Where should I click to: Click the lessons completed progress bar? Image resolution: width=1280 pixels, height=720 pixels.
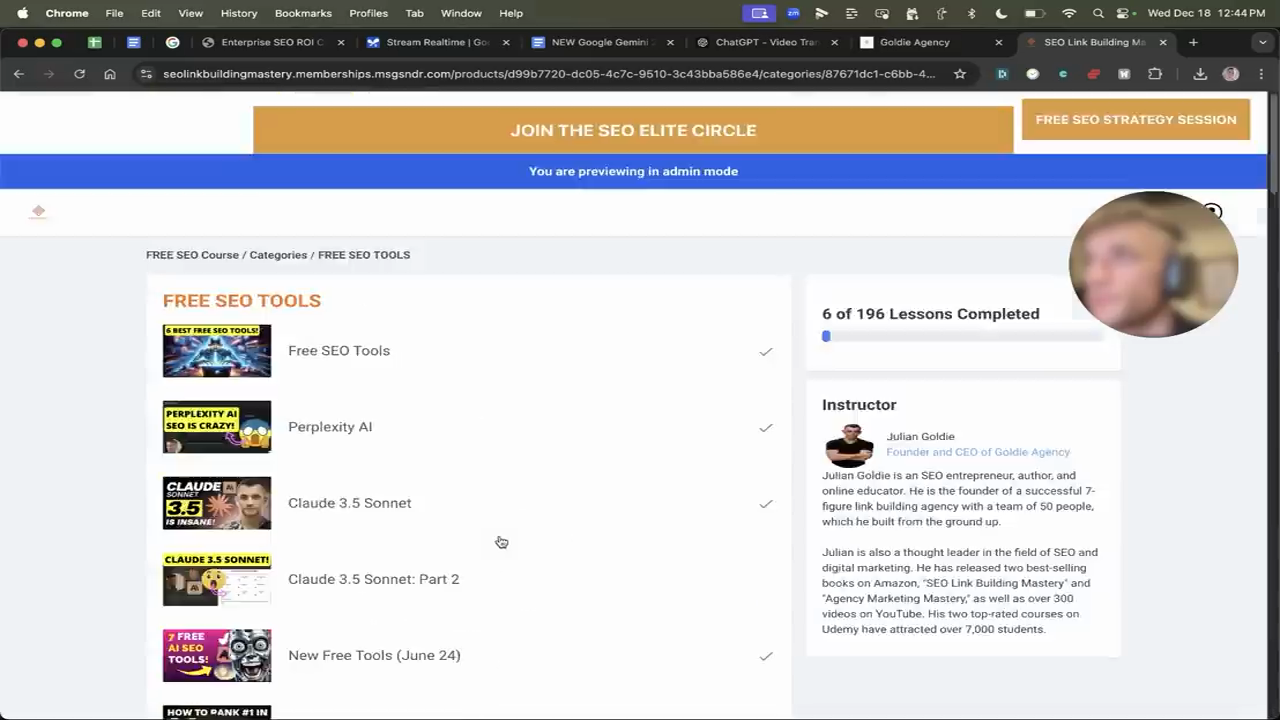pyautogui.click(x=962, y=337)
